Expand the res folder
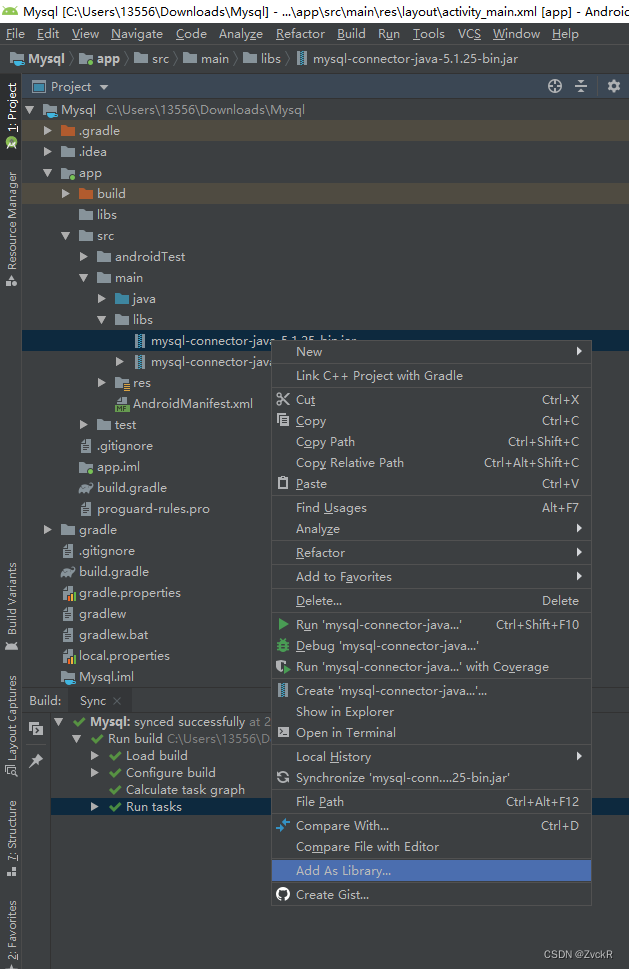The height and width of the screenshot is (969, 629). pos(101,383)
